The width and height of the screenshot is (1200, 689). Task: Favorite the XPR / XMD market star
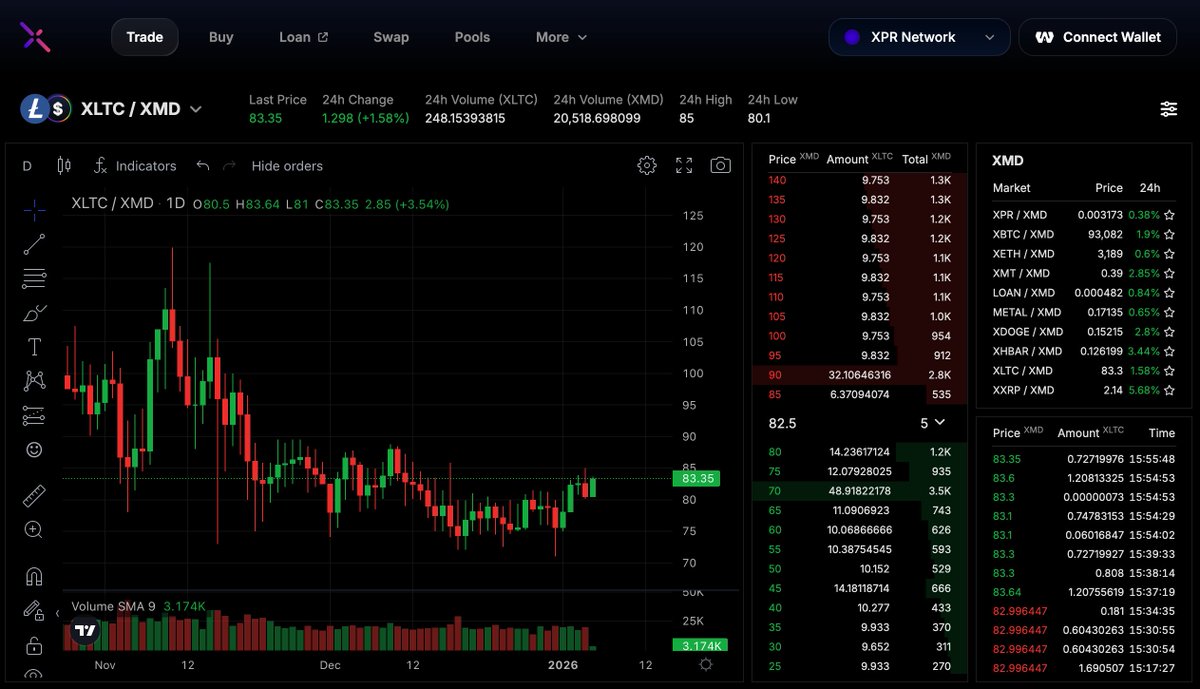point(1169,215)
